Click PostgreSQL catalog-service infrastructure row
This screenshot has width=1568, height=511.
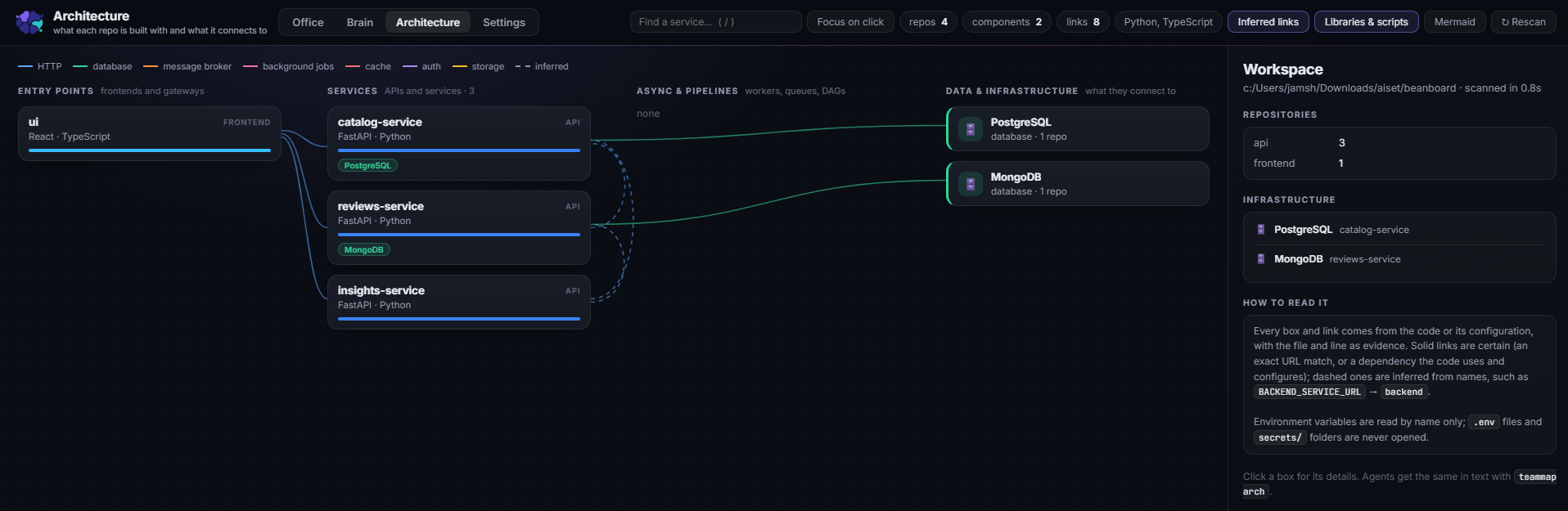click(1399, 230)
